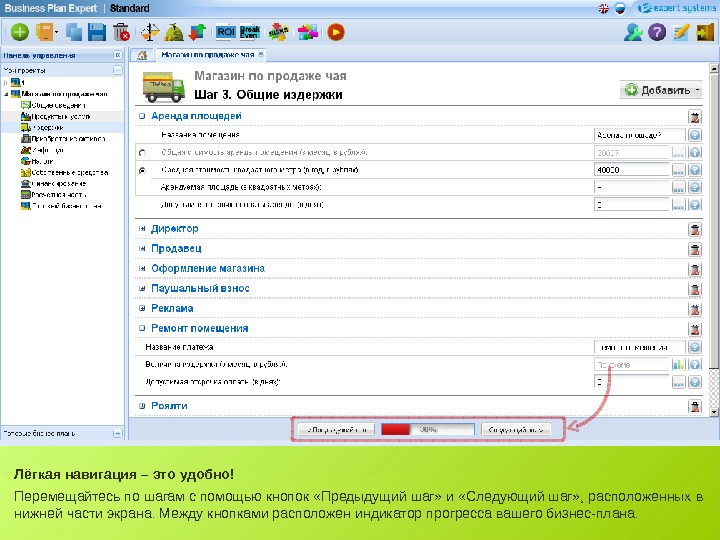Delete the Ремонт помещения section
Screen dimensions: 720x540
point(695,329)
